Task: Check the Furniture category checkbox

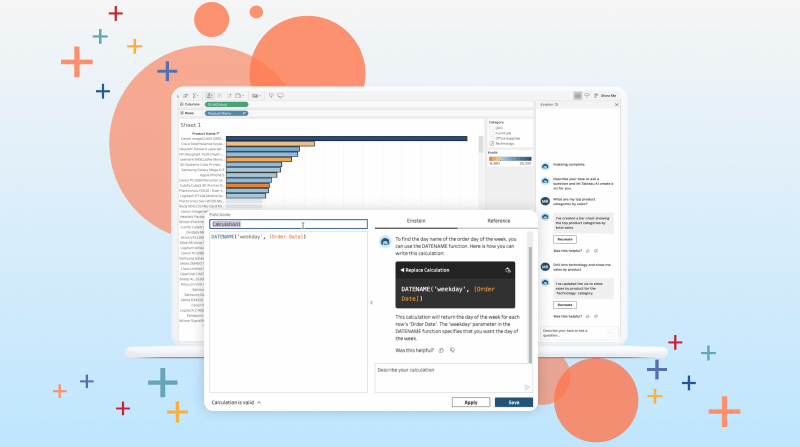Action: click(491, 133)
